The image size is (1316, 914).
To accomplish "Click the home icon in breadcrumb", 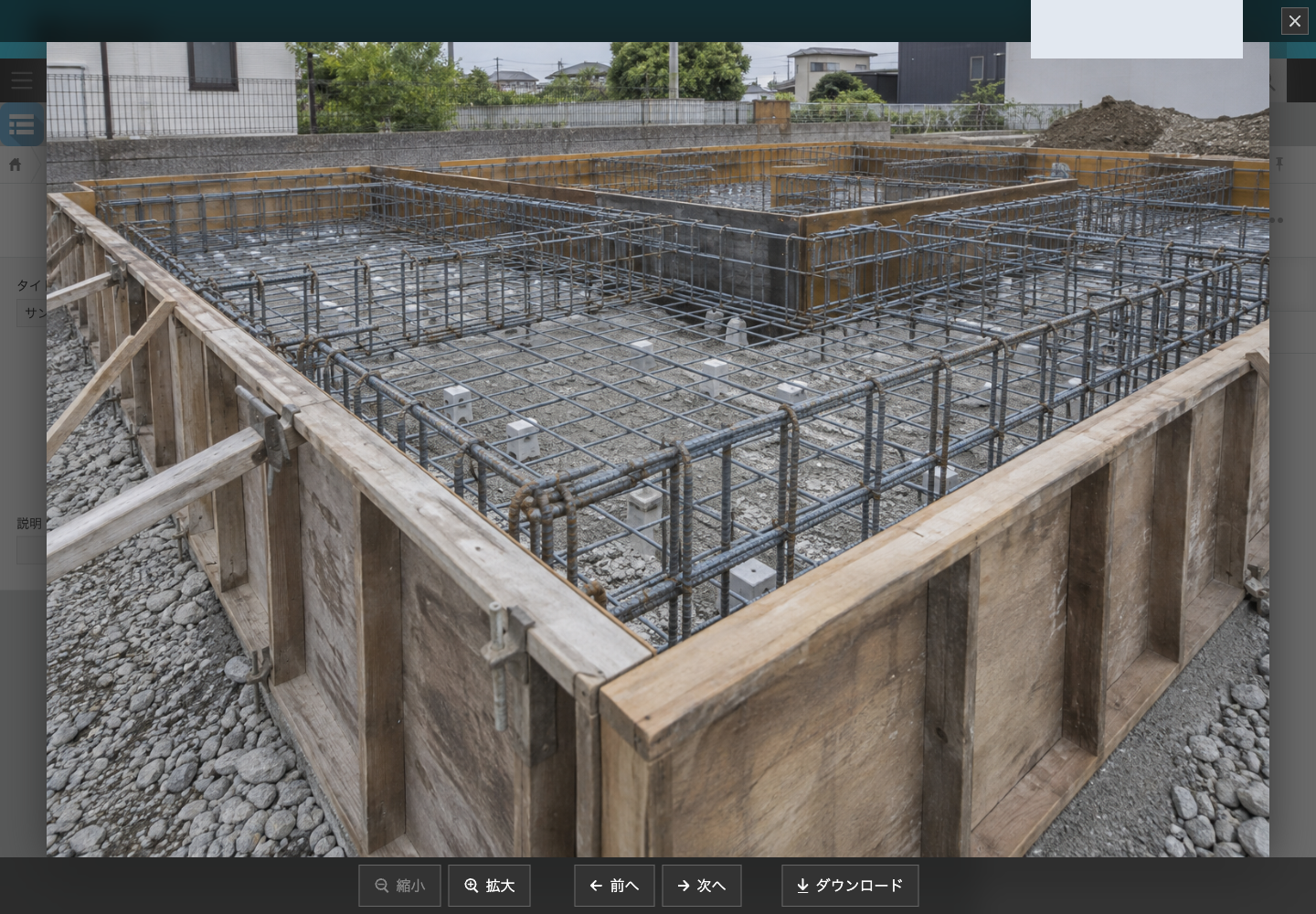I will pyautogui.click(x=15, y=165).
